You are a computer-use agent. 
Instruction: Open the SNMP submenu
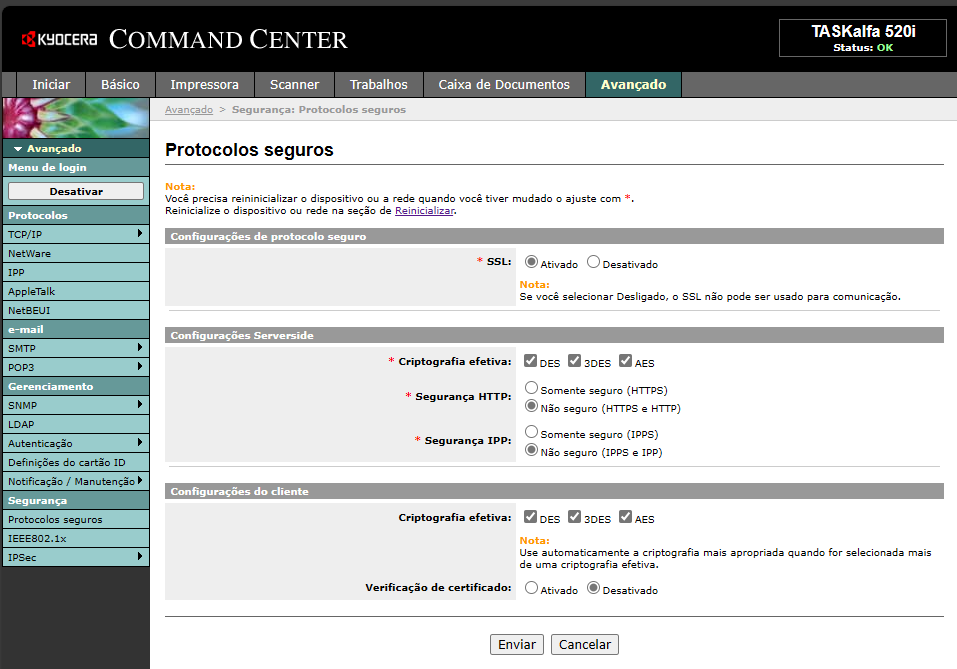click(140, 405)
